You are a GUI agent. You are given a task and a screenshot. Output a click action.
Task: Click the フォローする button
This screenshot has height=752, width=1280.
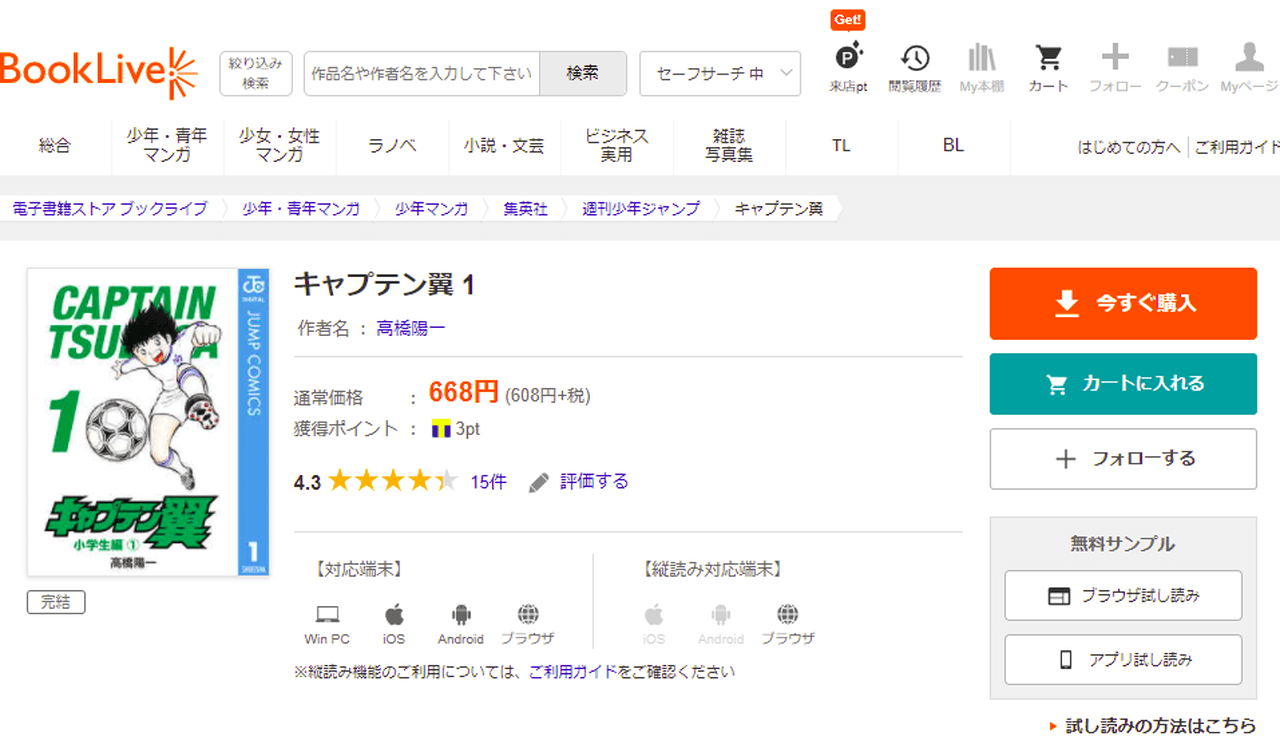(1123, 459)
